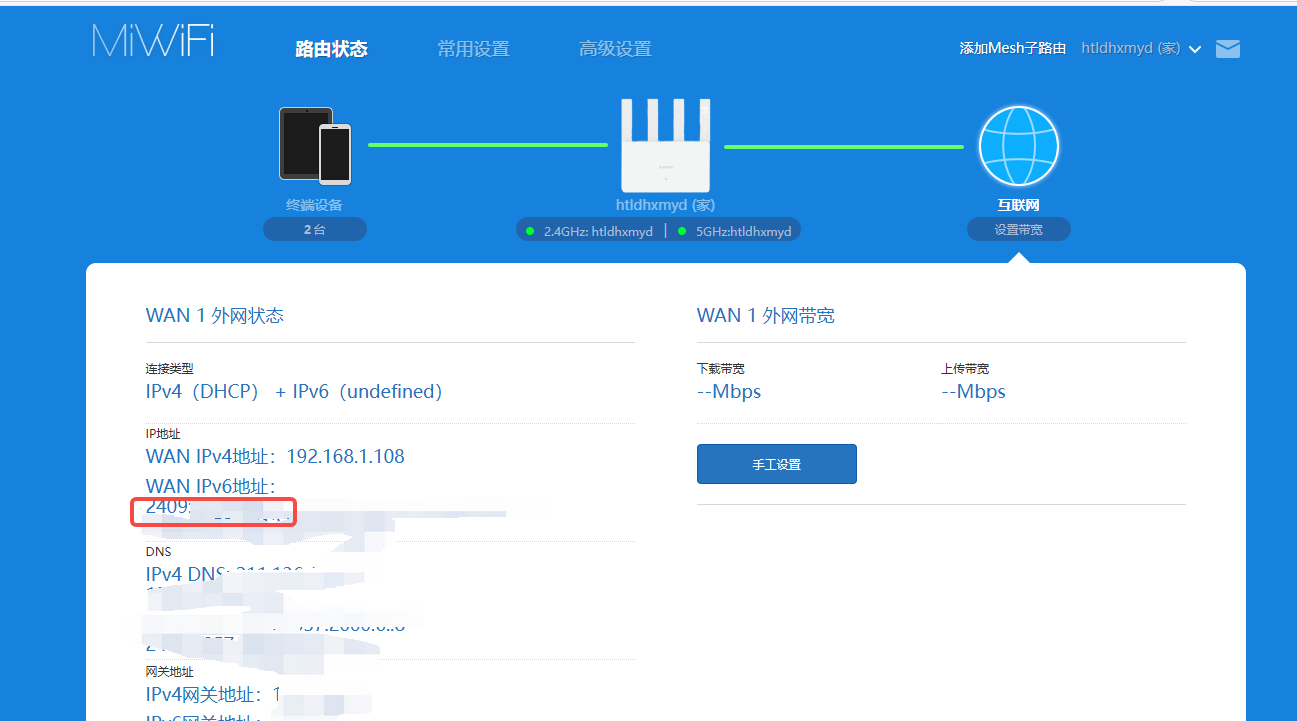The width and height of the screenshot is (1297, 721).
Task: Select the 2.4GHz: htldhxmyd network label
Action: [x=598, y=231]
